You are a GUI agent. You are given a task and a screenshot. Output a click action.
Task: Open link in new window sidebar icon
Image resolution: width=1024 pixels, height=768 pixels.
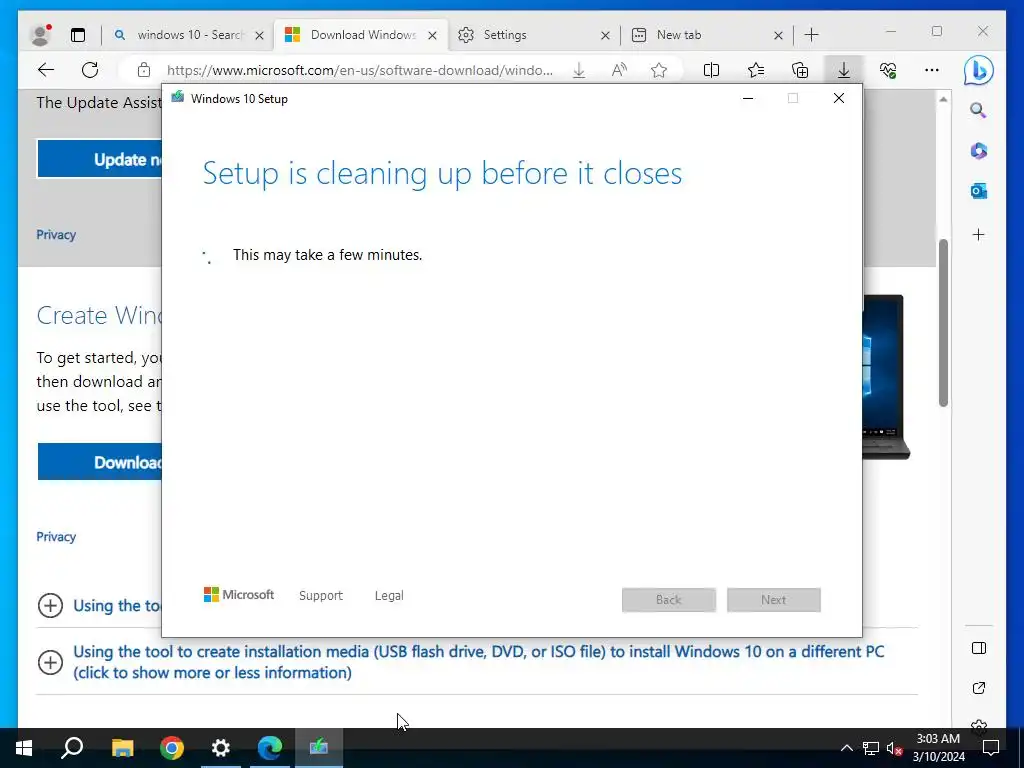[x=978, y=688]
